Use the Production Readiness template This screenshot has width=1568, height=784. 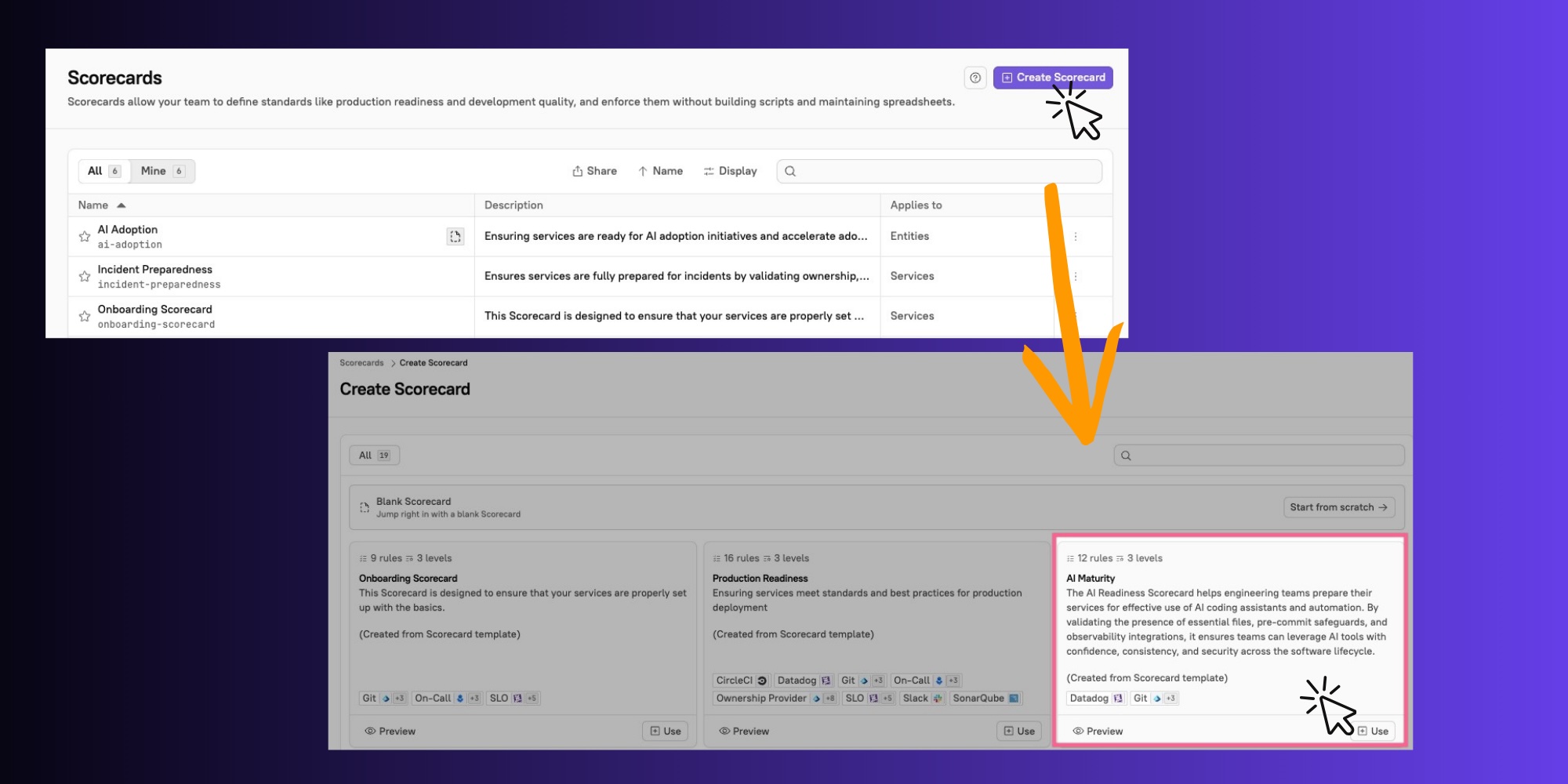point(1019,731)
